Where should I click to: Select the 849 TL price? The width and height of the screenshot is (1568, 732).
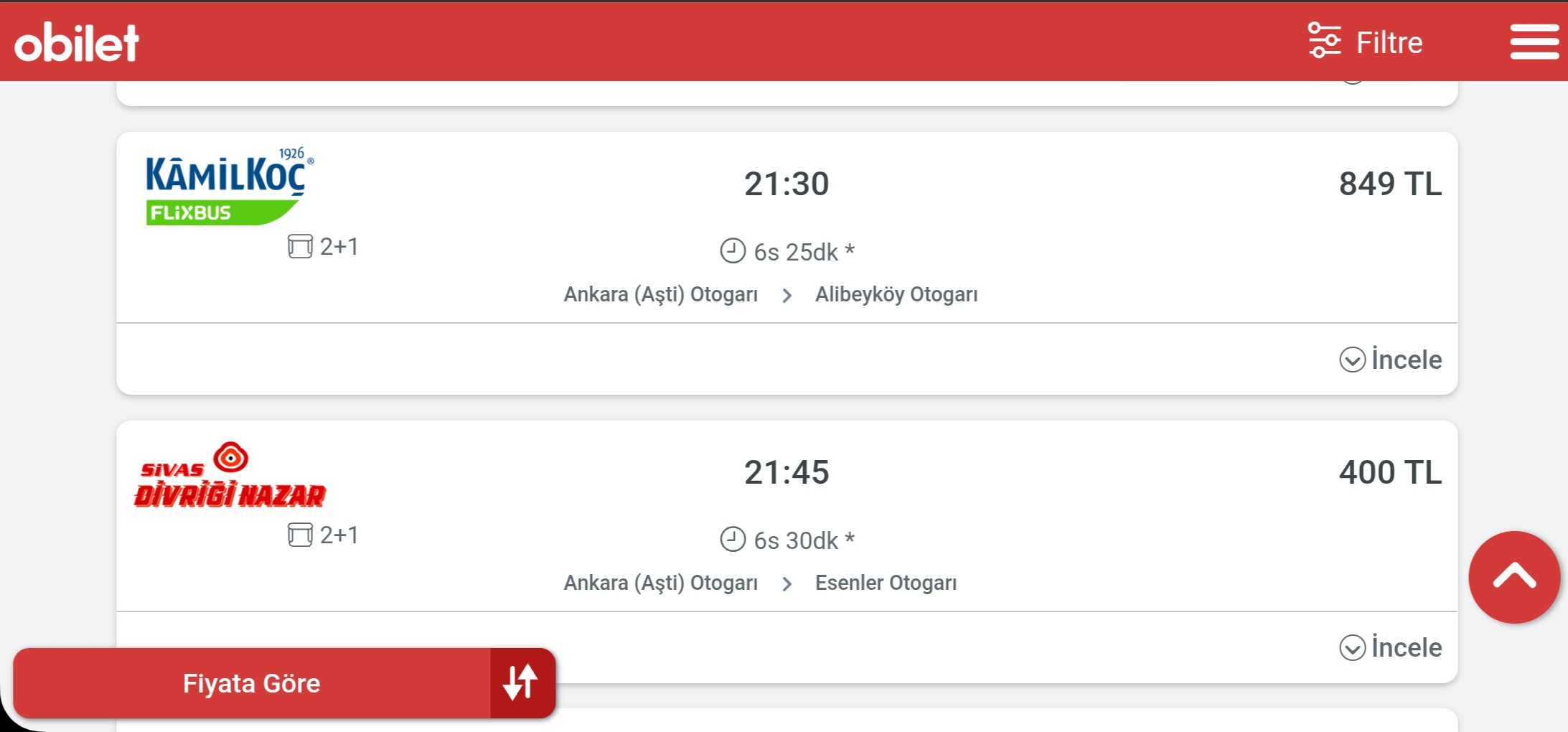point(1390,184)
